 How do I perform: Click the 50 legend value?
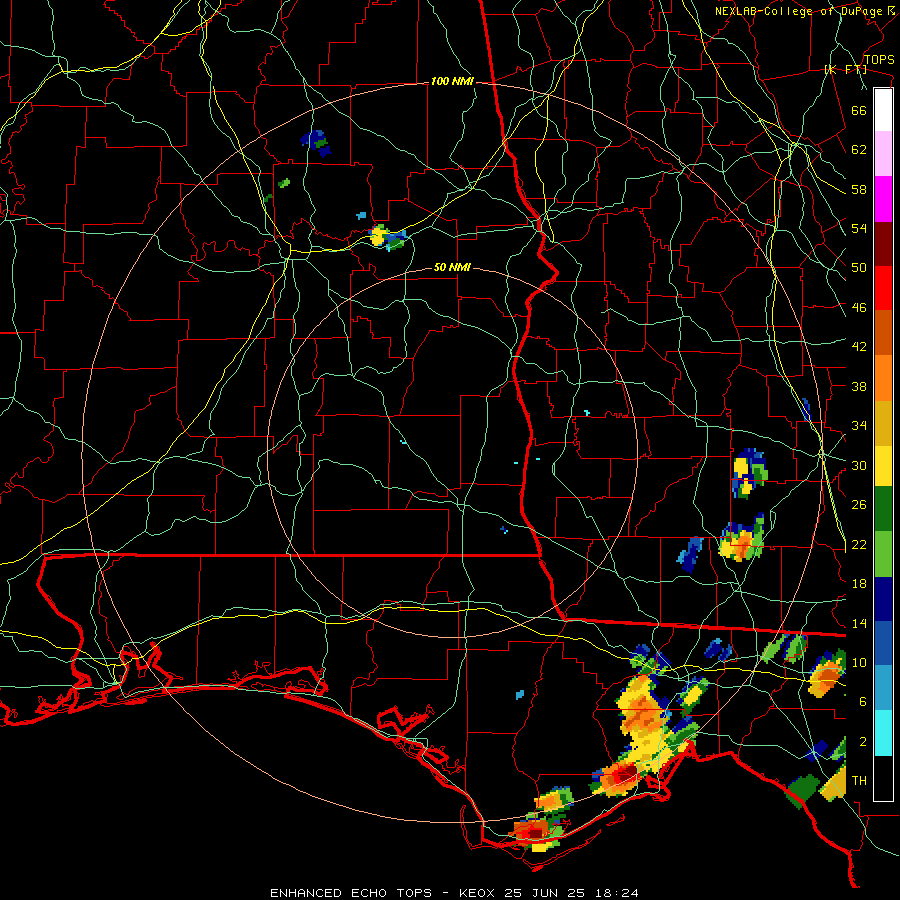click(x=859, y=268)
